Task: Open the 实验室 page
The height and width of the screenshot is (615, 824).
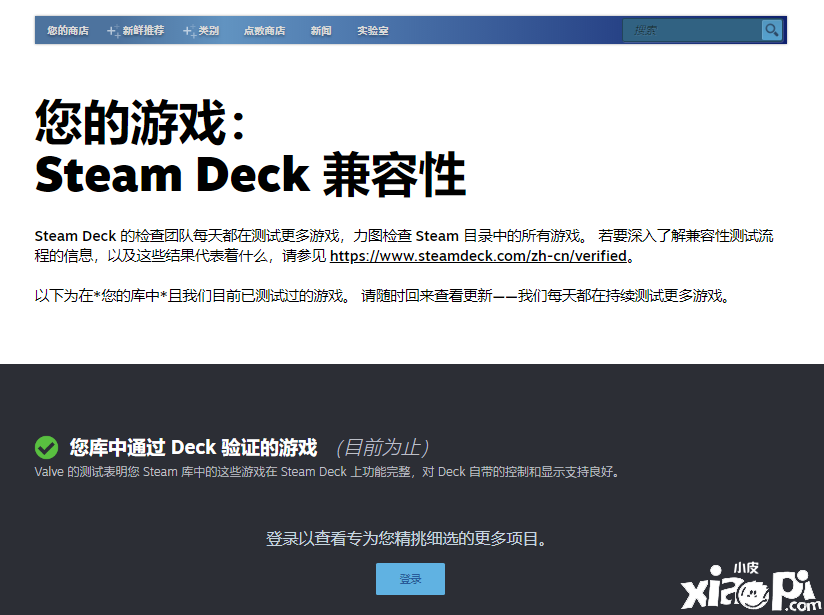Action: pyautogui.click(x=373, y=30)
